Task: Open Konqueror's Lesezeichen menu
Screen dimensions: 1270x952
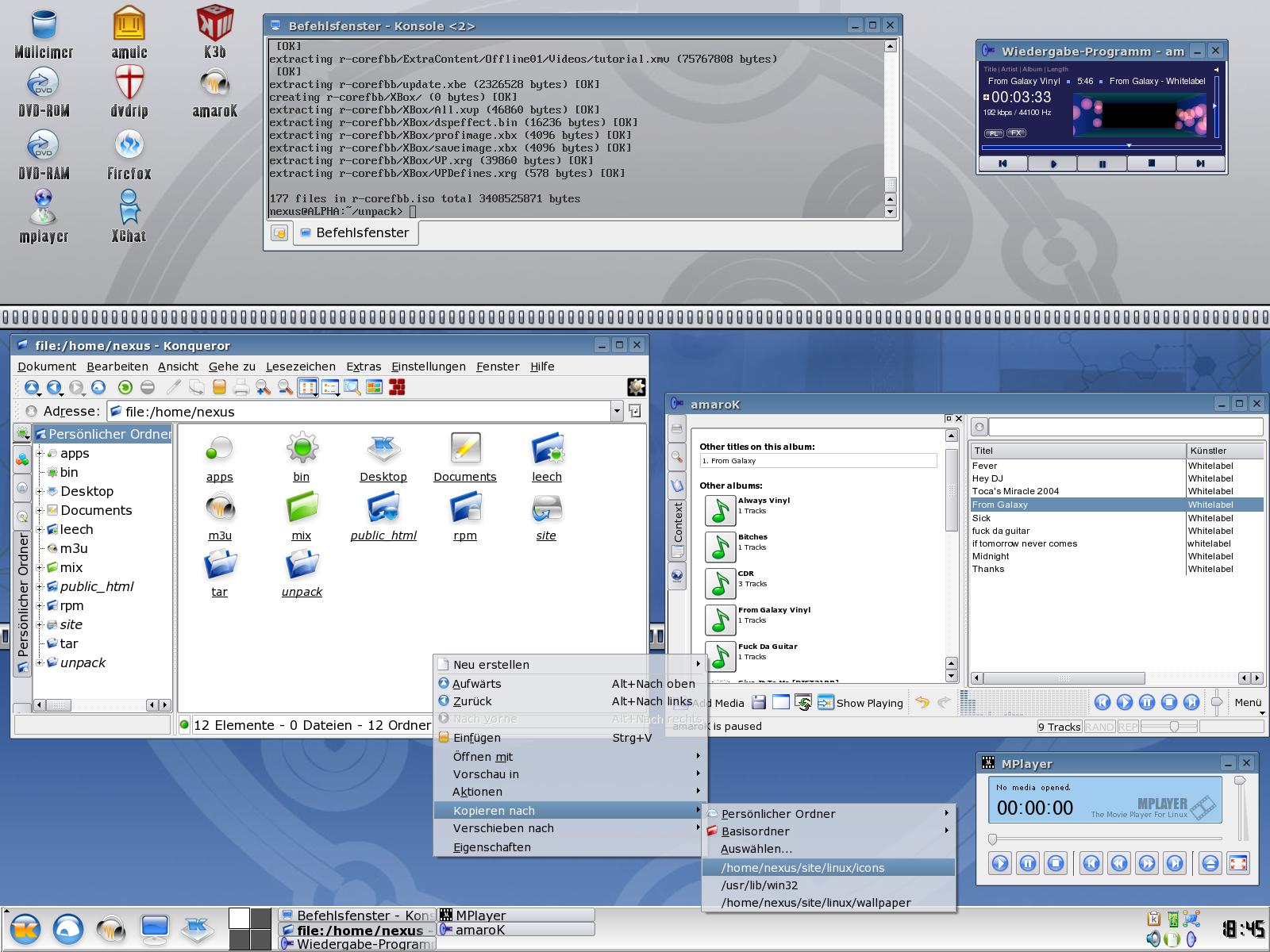Action: pyautogui.click(x=301, y=367)
